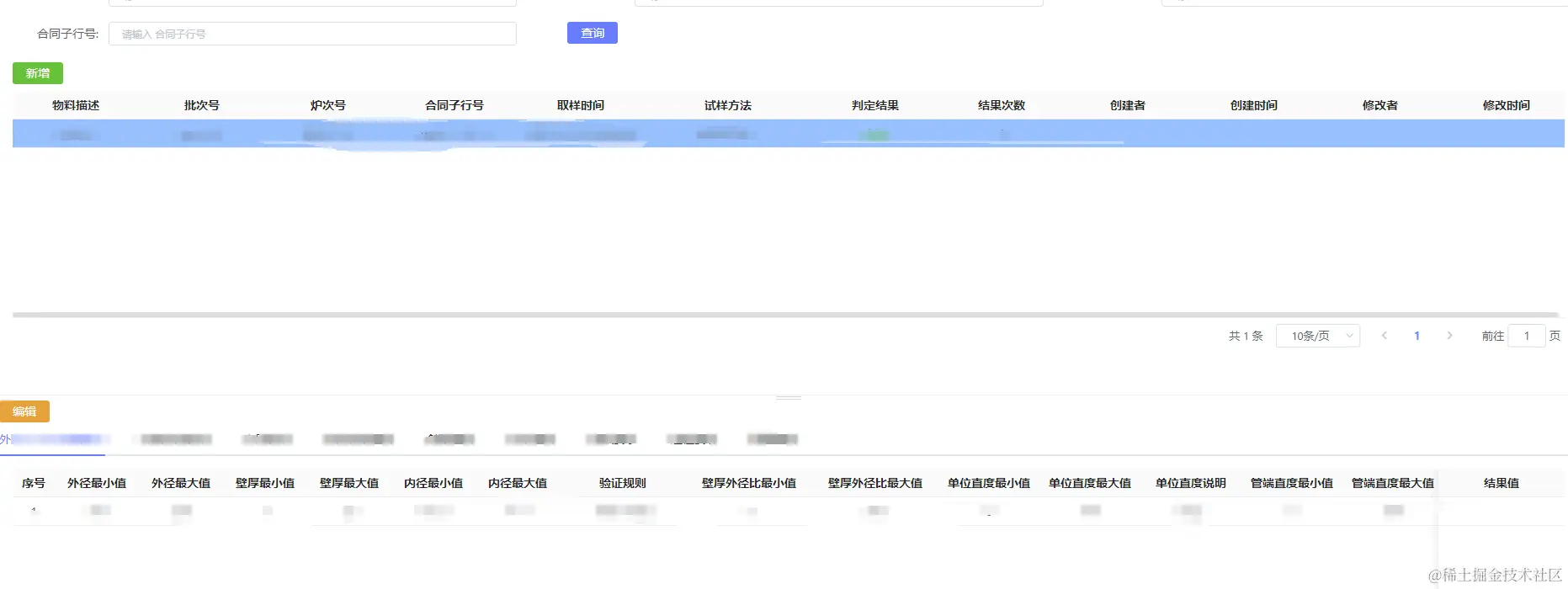Click the 内径最大值 column header

coord(518,483)
